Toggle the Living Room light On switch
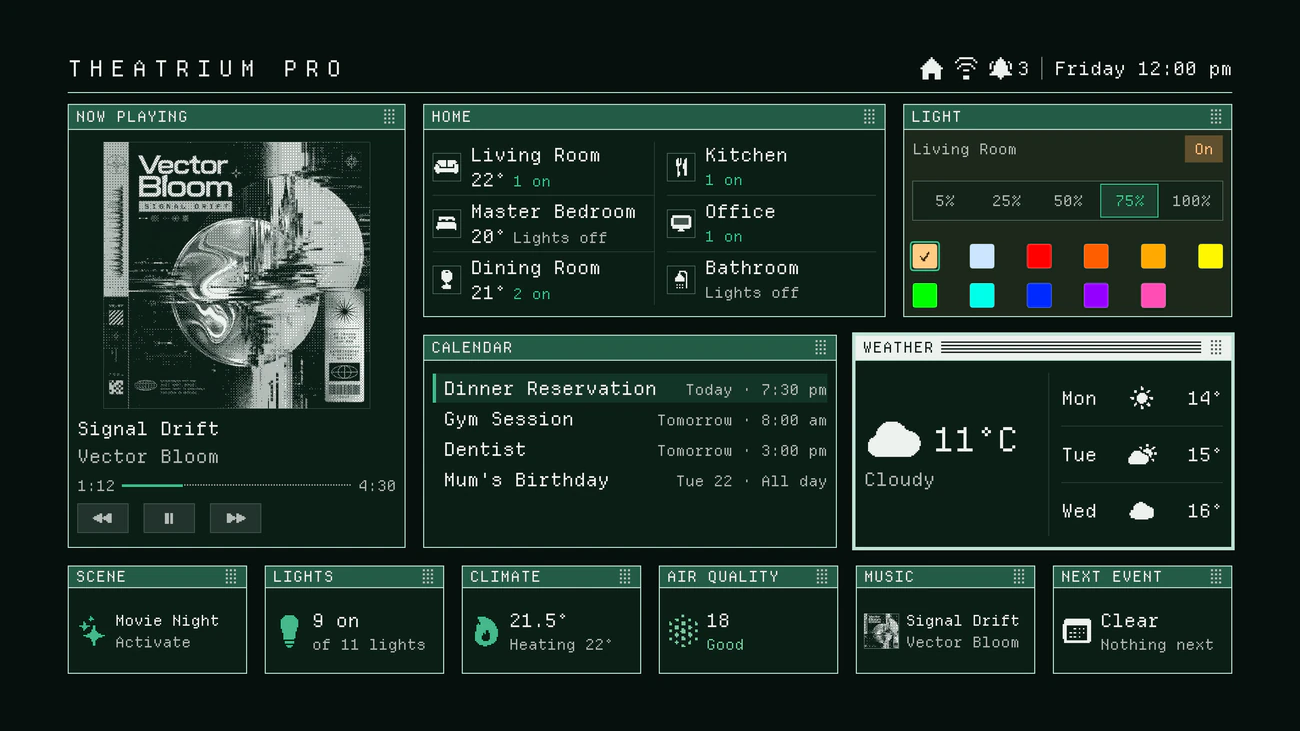Viewport: 1300px width, 731px height. click(x=1203, y=149)
